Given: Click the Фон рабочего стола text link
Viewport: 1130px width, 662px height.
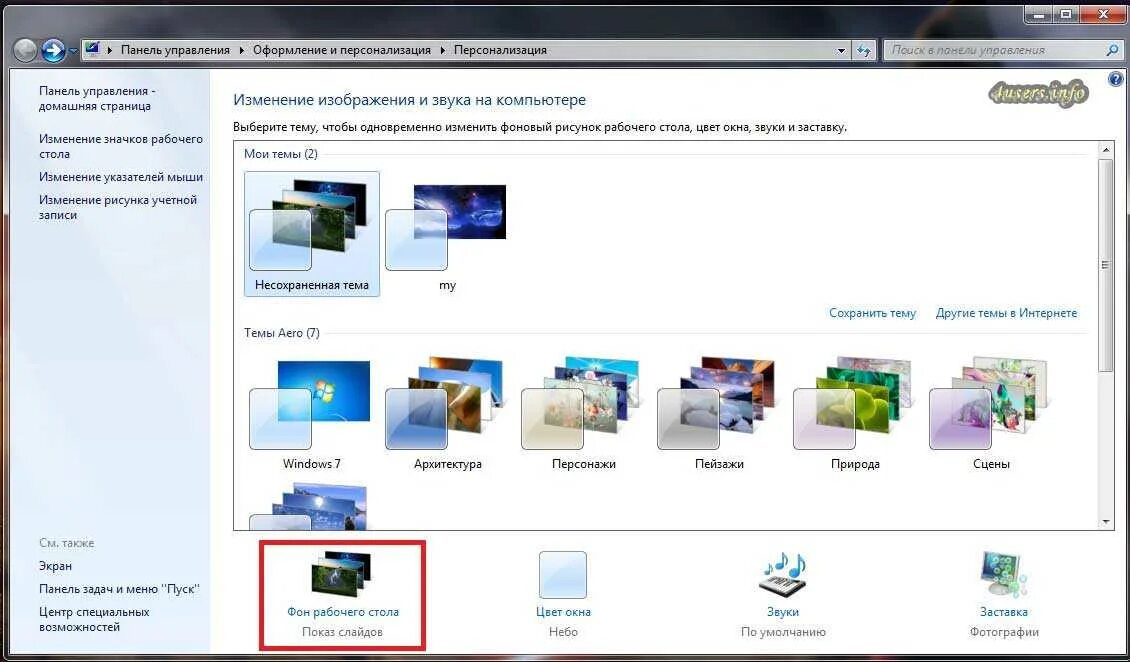Looking at the screenshot, I should [x=342, y=612].
